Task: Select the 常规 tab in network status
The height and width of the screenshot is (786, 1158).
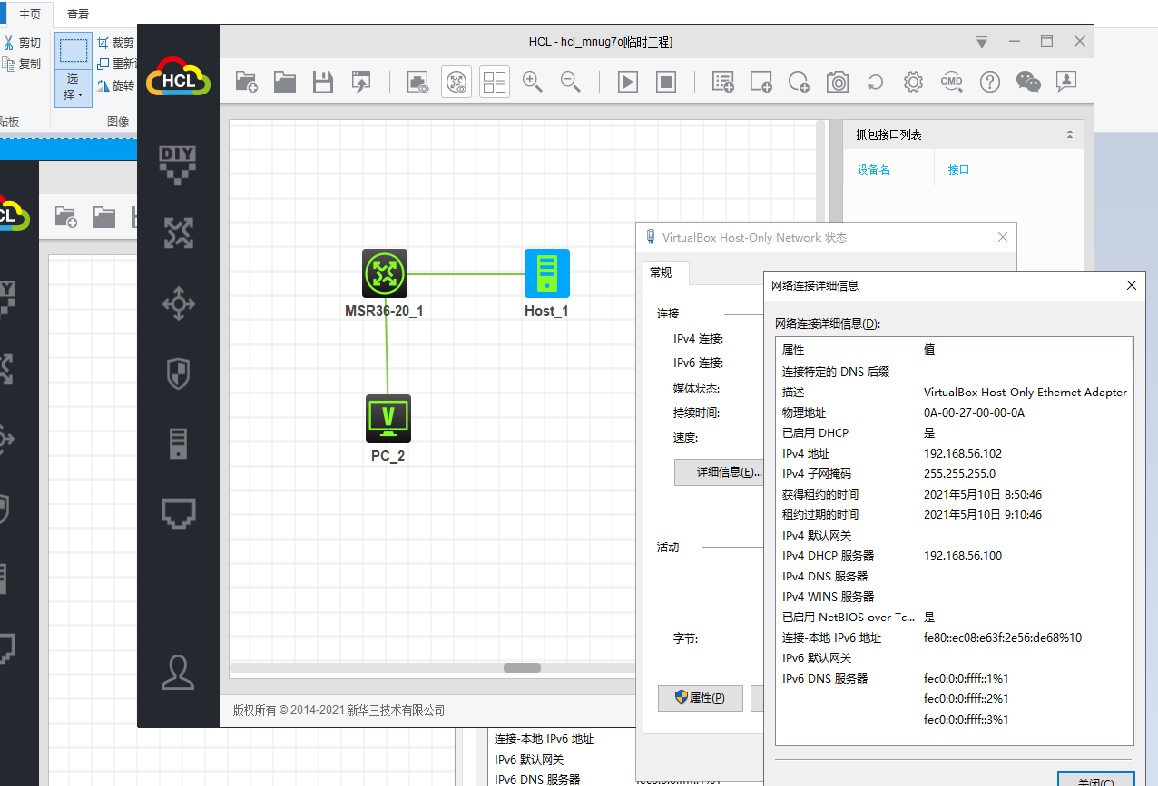Action: tap(662, 273)
